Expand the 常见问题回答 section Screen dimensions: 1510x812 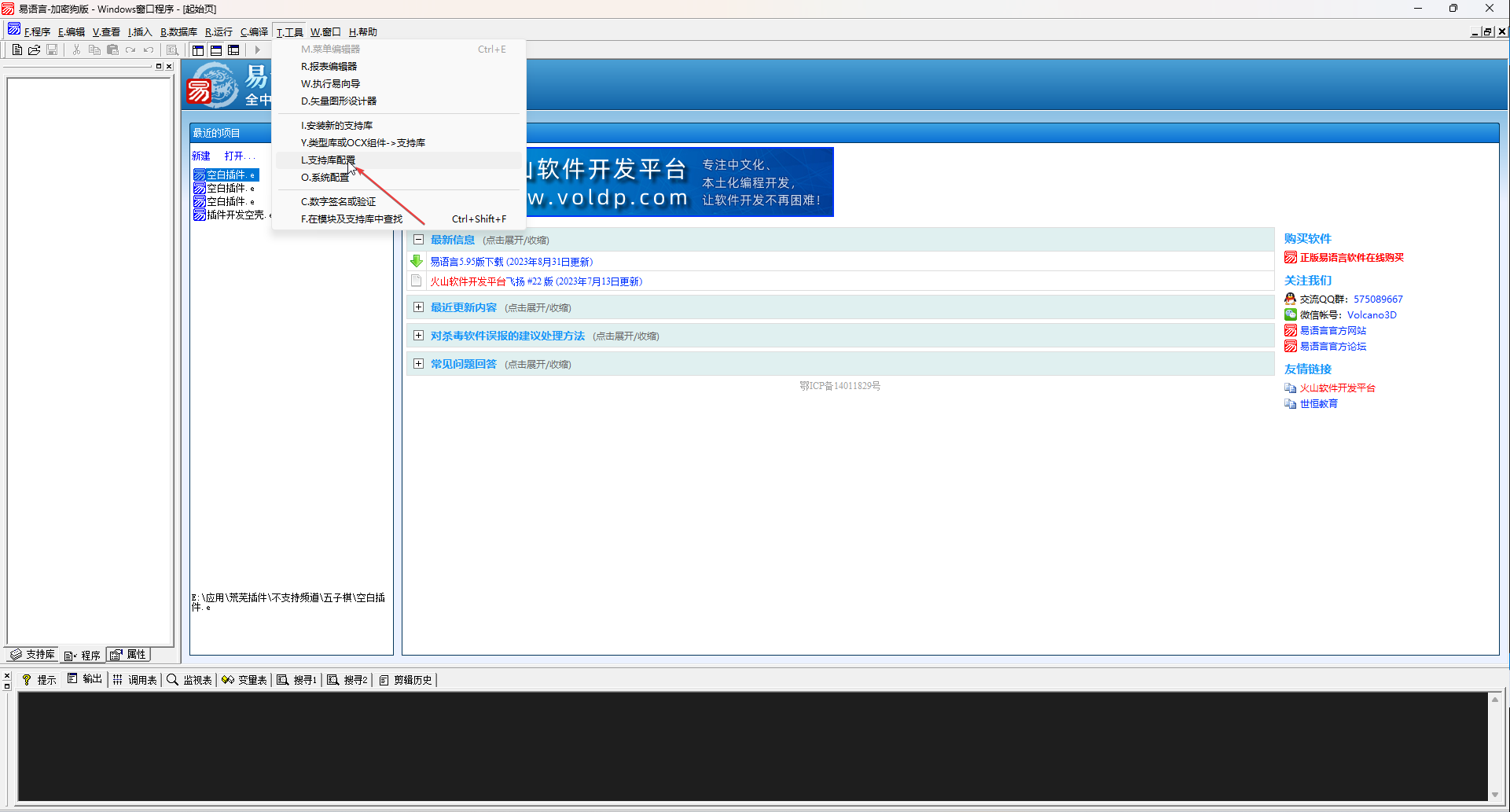pyautogui.click(x=418, y=364)
